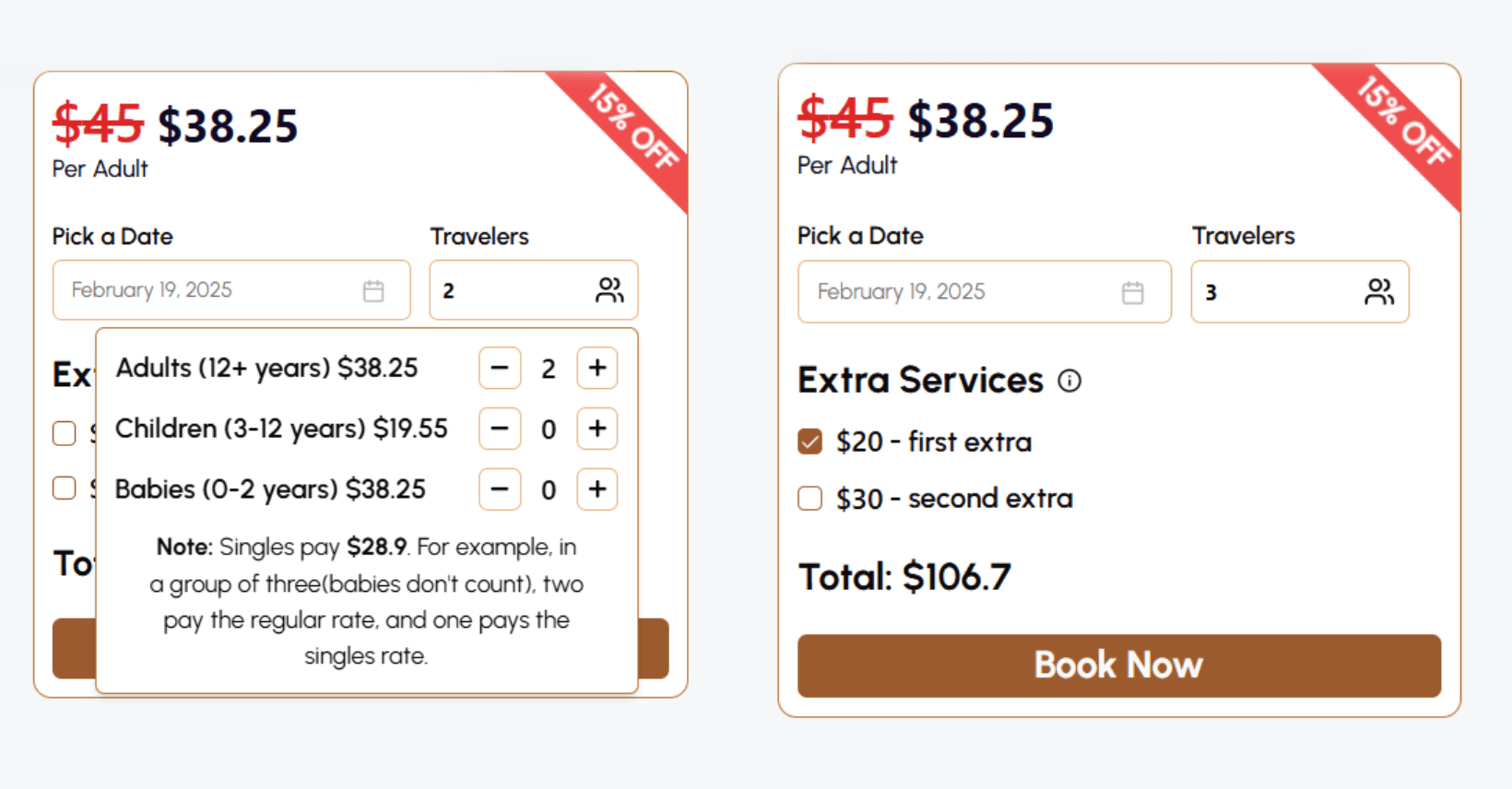Click calendar icon in left date field
The width and height of the screenshot is (1512, 789).
click(x=373, y=291)
